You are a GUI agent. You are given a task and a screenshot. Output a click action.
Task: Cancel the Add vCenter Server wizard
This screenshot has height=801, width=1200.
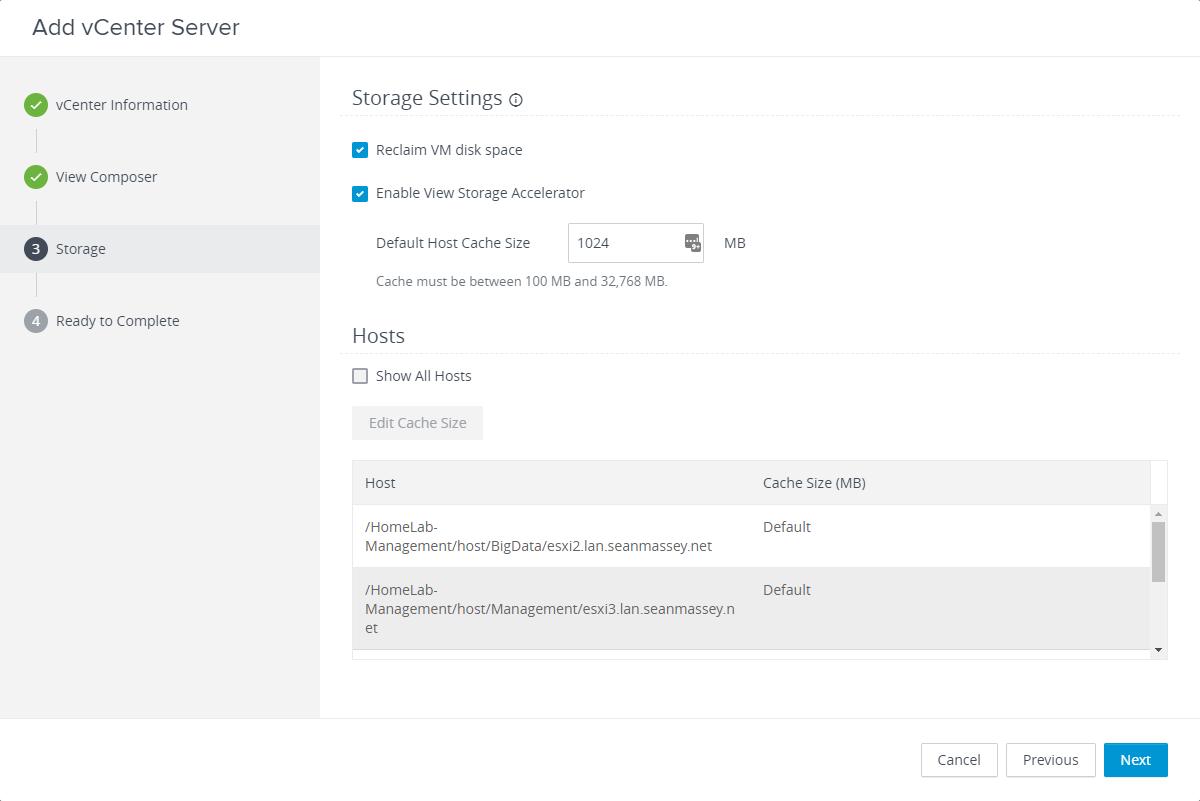[958, 760]
